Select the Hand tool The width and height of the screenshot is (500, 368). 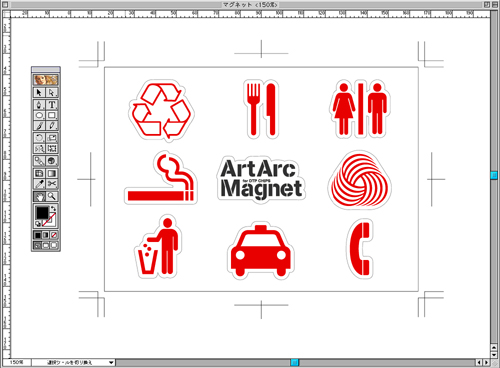(39, 196)
